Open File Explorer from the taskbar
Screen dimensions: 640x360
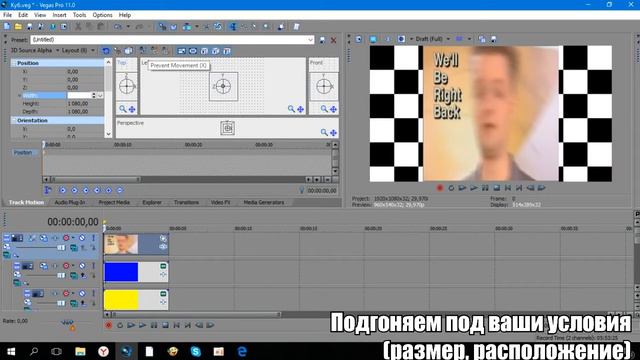[80, 351]
